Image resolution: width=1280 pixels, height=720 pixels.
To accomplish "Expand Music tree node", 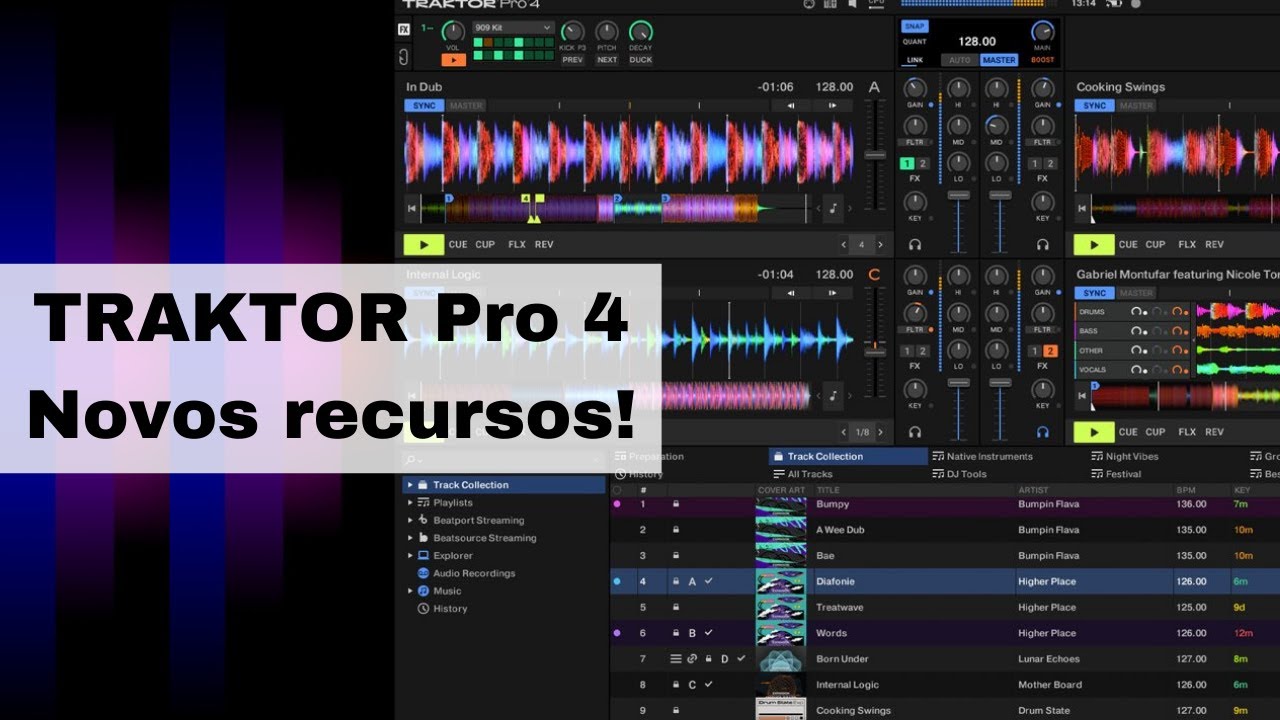I will pos(409,591).
